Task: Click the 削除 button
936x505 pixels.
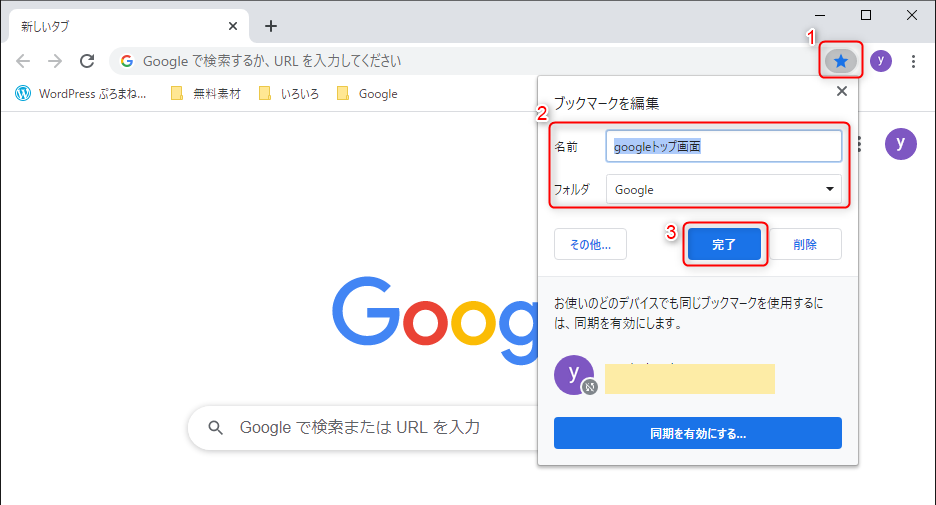Action: click(x=805, y=244)
